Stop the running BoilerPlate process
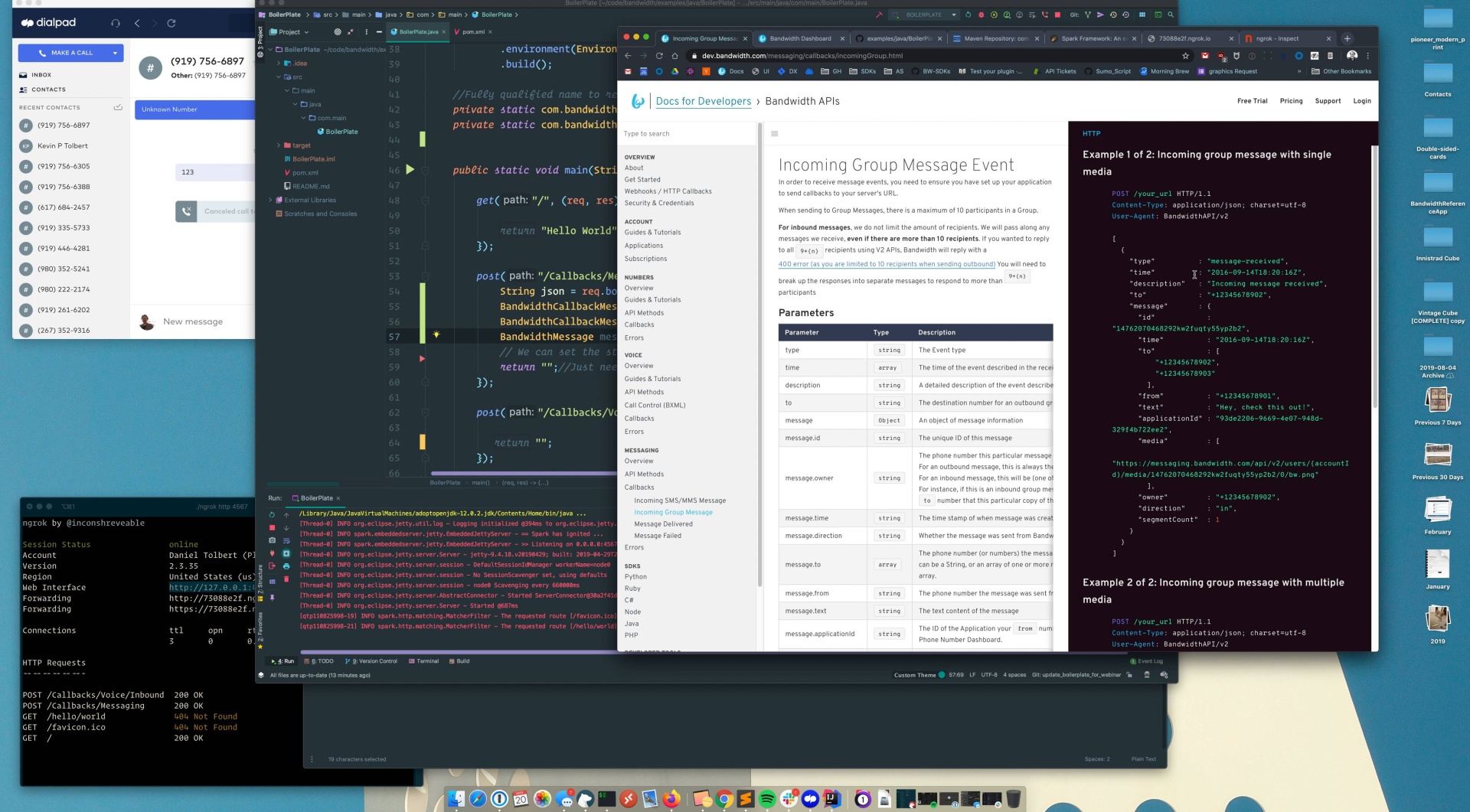The height and width of the screenshot is (812, 1470). [272, 527]
